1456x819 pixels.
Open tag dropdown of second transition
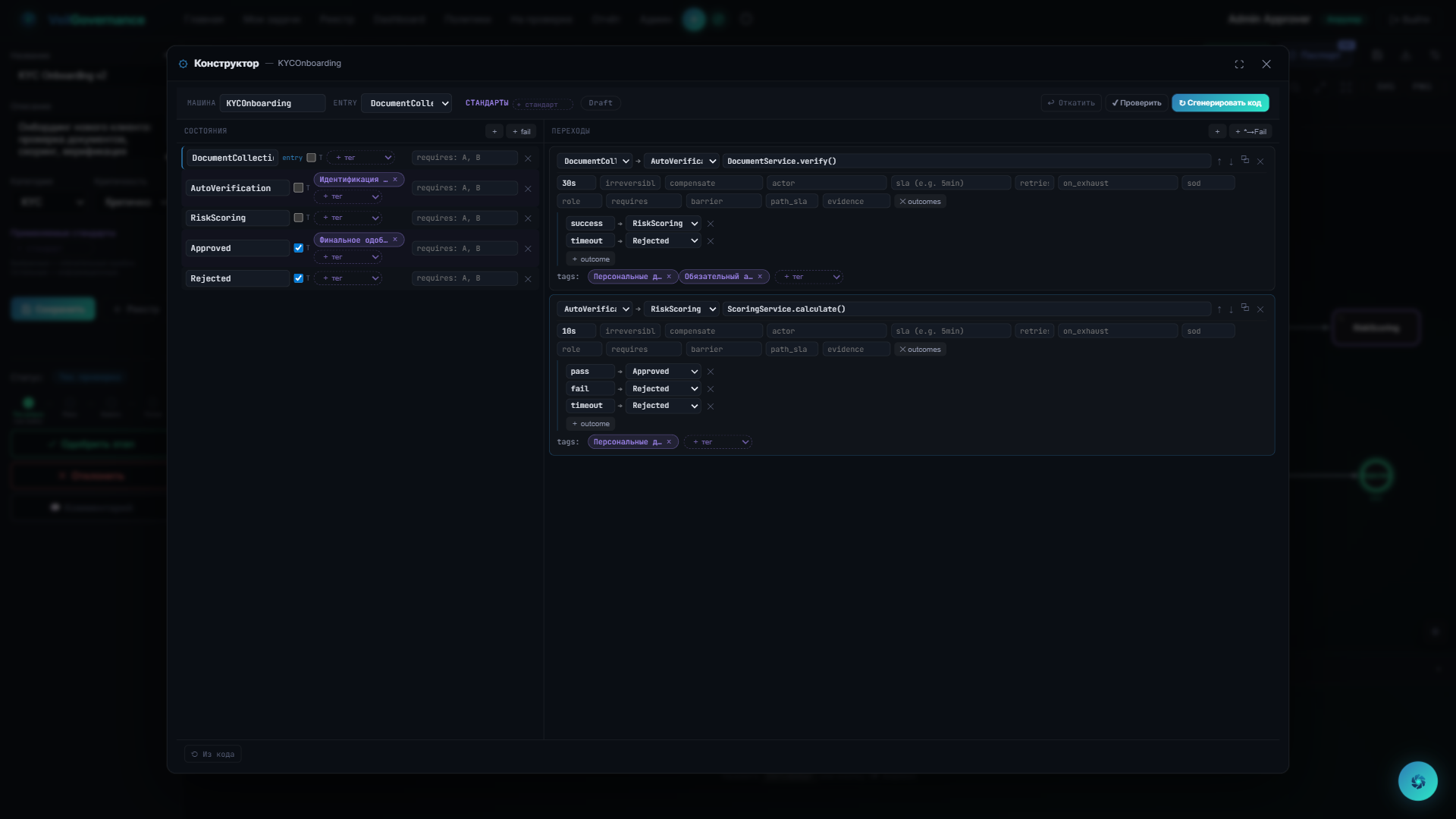[717, 442]
